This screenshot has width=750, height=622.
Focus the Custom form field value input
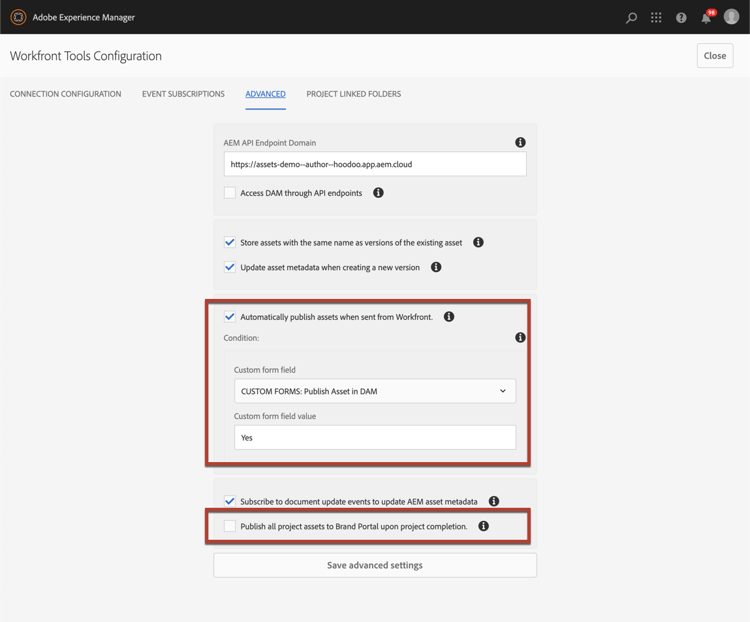pos(375,437)
